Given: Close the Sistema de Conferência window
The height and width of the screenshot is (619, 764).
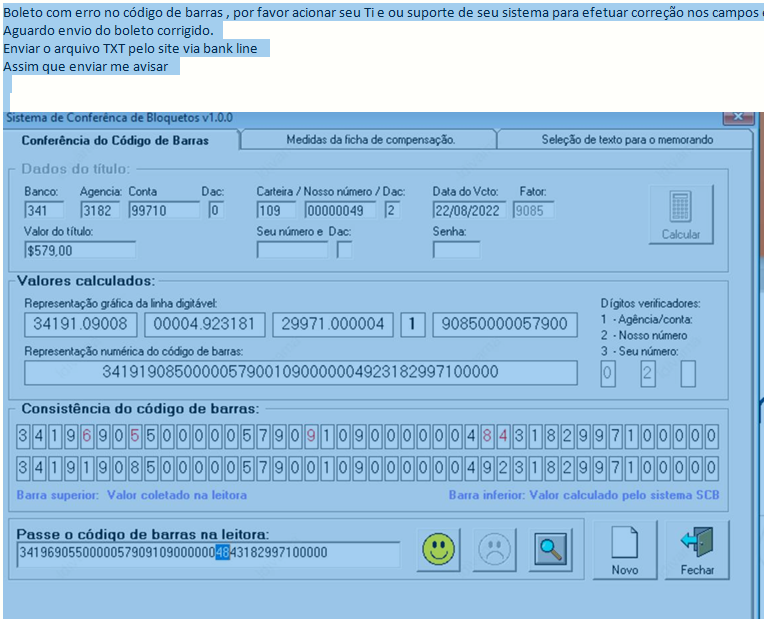Looking at the screenshot, I should 738,117.
